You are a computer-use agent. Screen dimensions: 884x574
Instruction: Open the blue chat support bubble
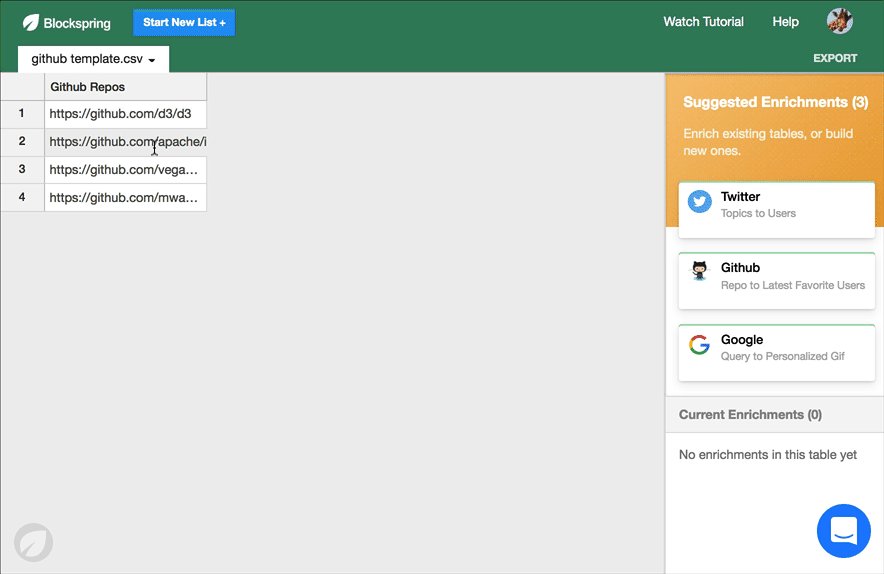[843, 531]
